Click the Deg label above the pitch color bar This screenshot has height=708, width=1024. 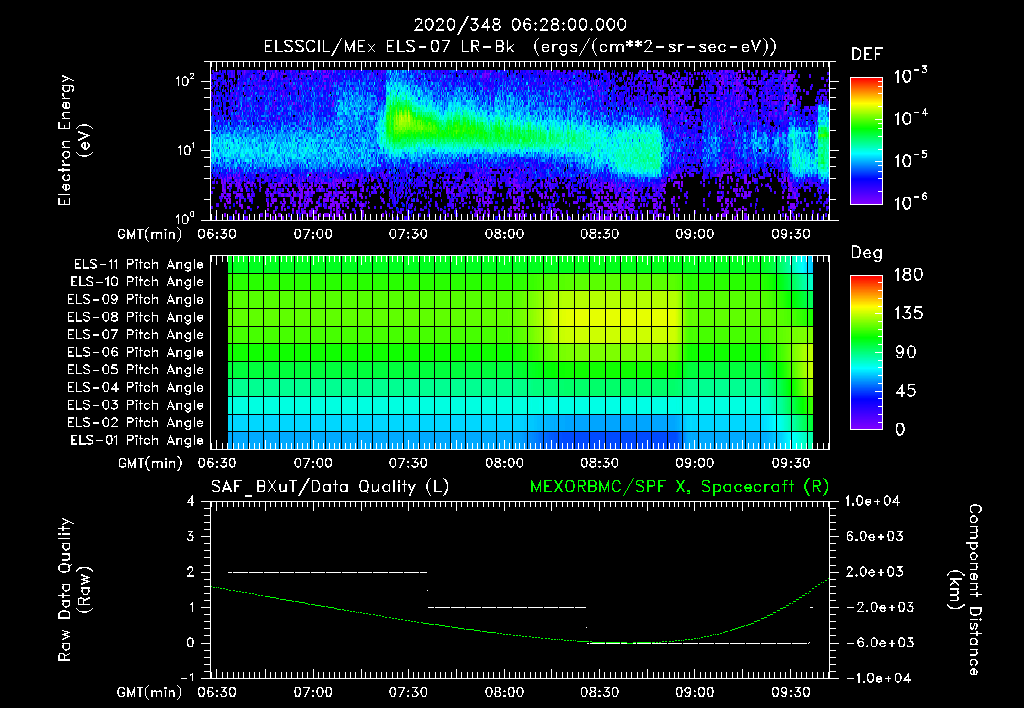[x=867, y=253]
